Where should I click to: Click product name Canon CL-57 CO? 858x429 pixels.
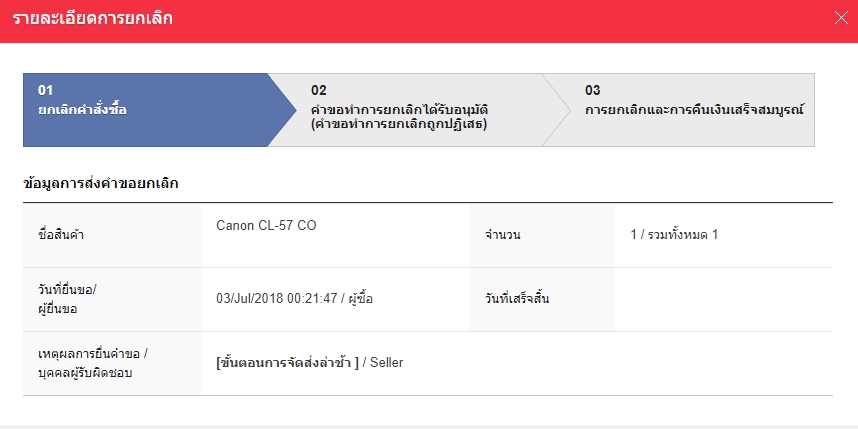266,226
